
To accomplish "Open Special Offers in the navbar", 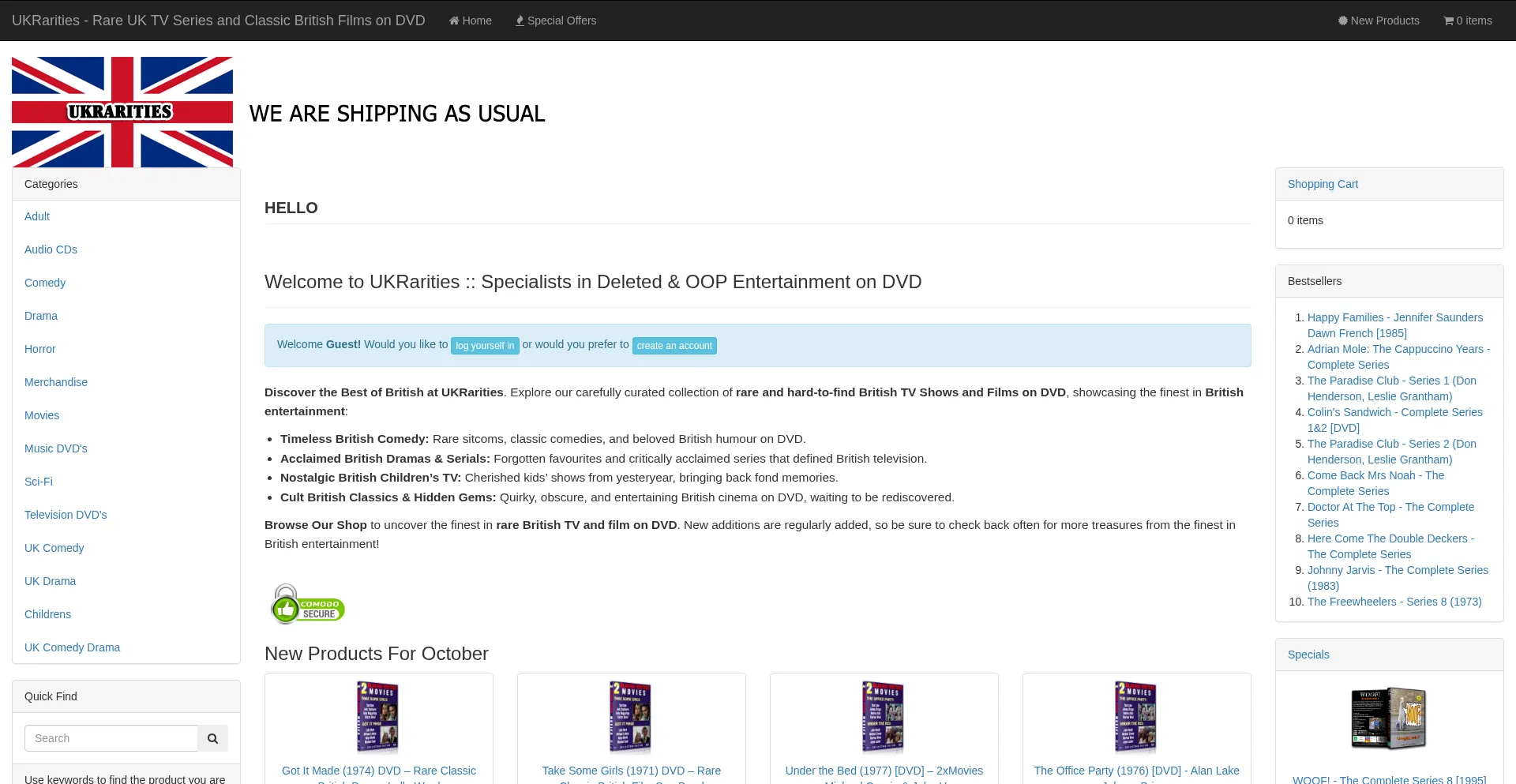I will point(556,21).
